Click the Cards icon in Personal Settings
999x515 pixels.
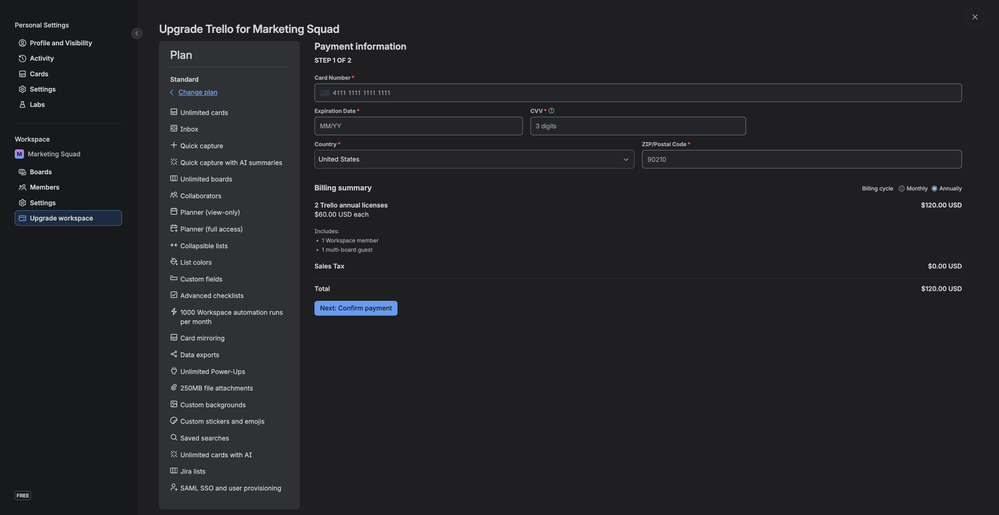[x=22, y=74]
